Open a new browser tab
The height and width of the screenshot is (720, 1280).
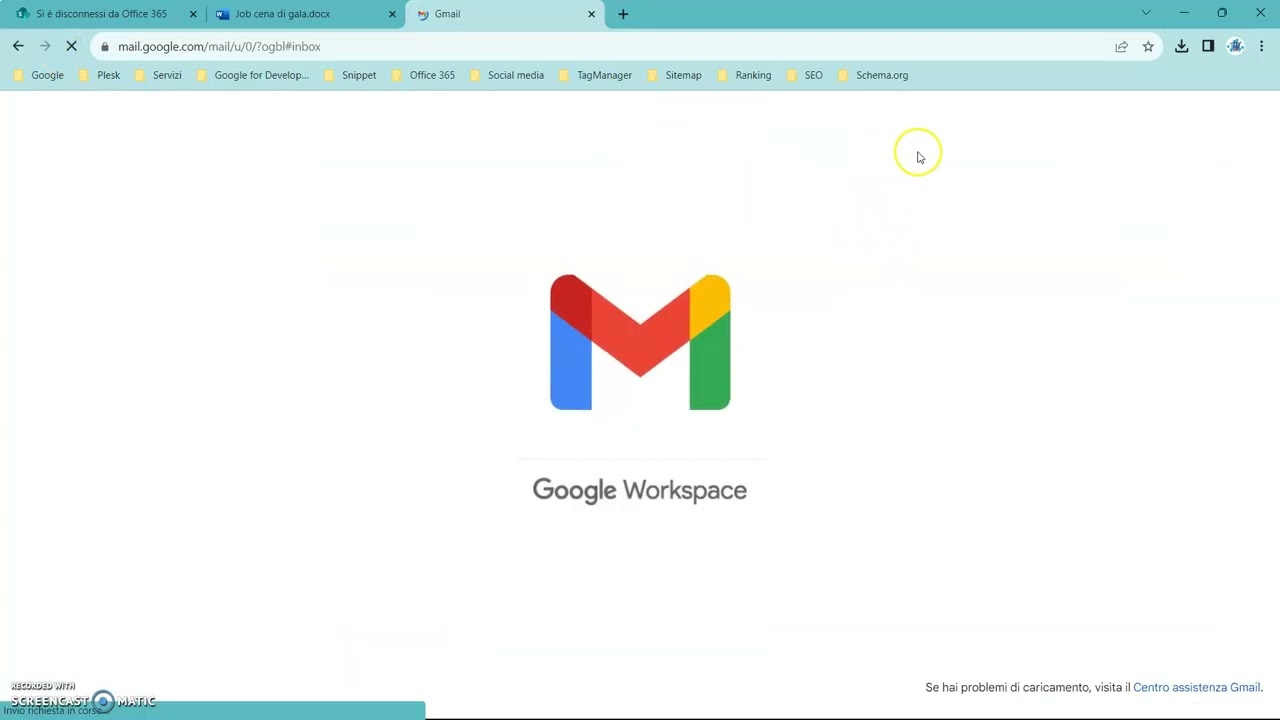623,14
